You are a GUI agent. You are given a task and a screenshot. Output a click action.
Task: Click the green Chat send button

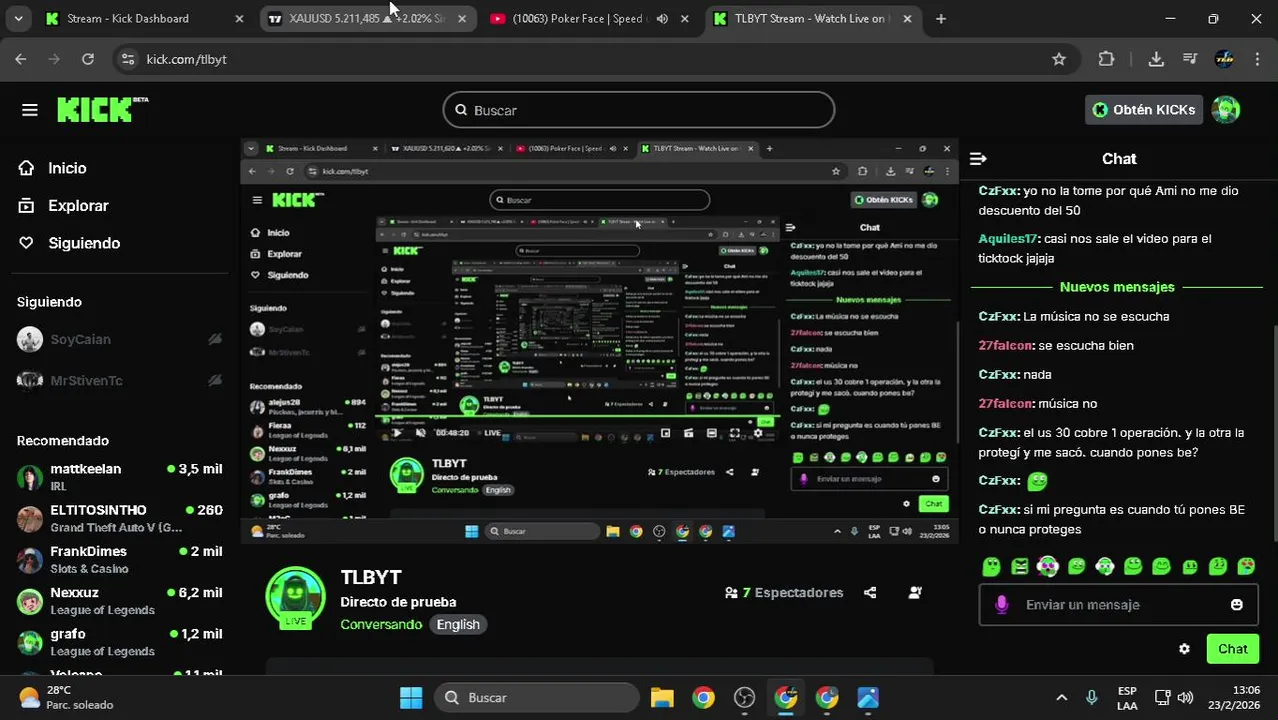point(1233,649)
